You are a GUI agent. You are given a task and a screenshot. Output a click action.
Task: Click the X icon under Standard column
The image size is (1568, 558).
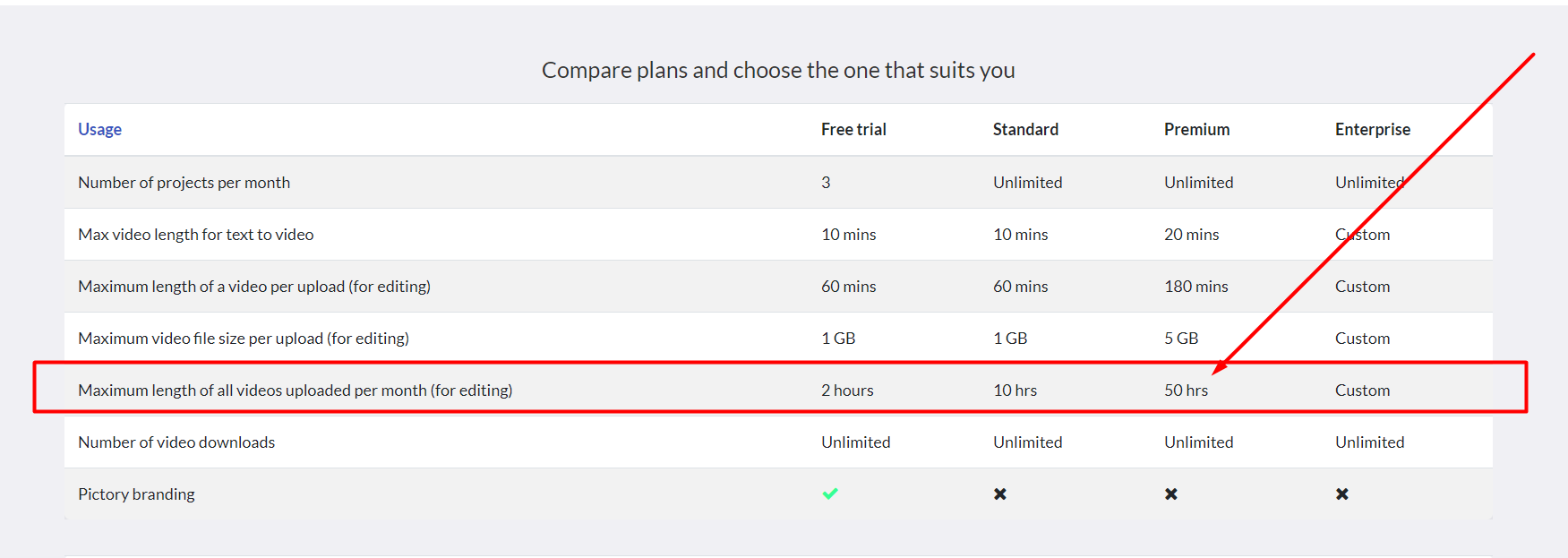point(1000,494)
